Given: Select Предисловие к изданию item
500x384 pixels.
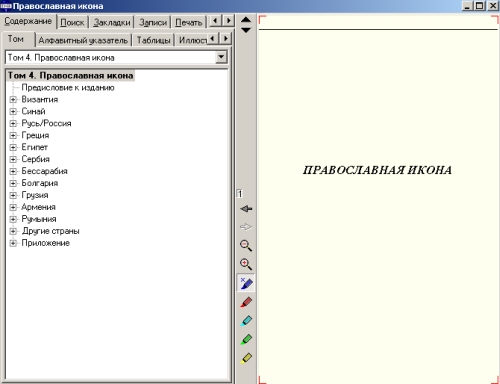Looking at the screenshot, I should point(68,88).
